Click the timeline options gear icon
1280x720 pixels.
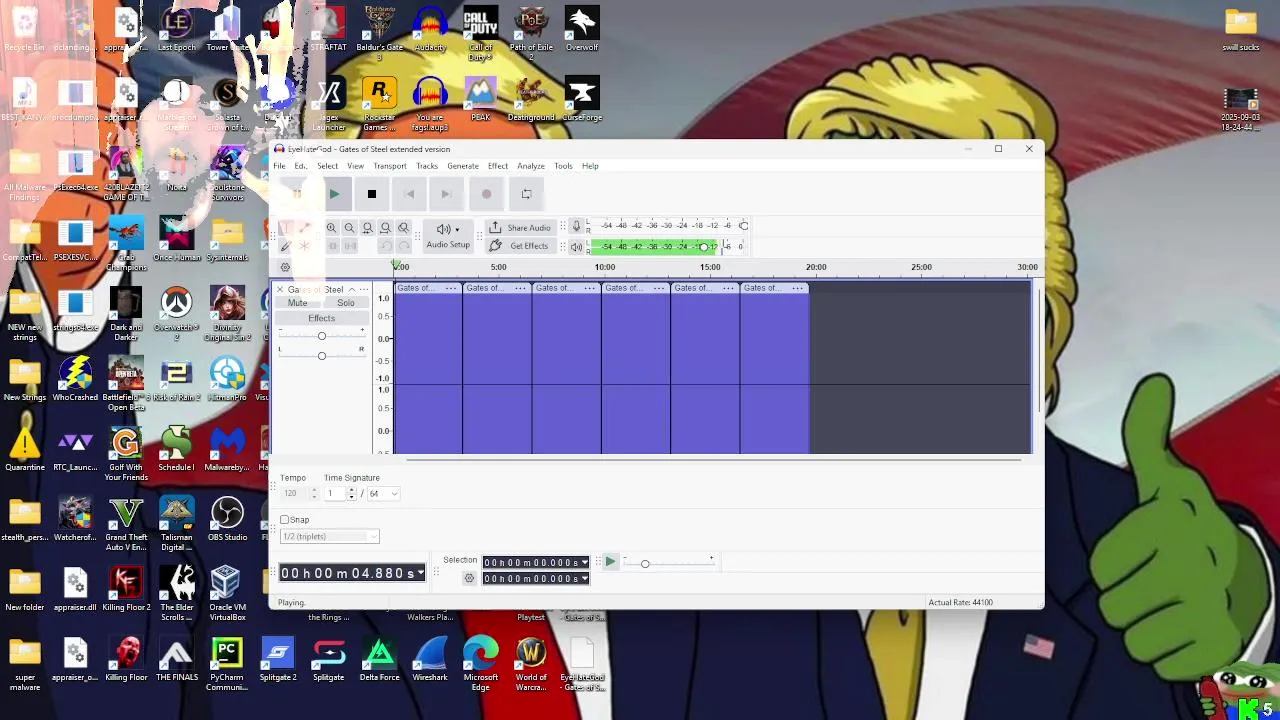click(285, 267)
